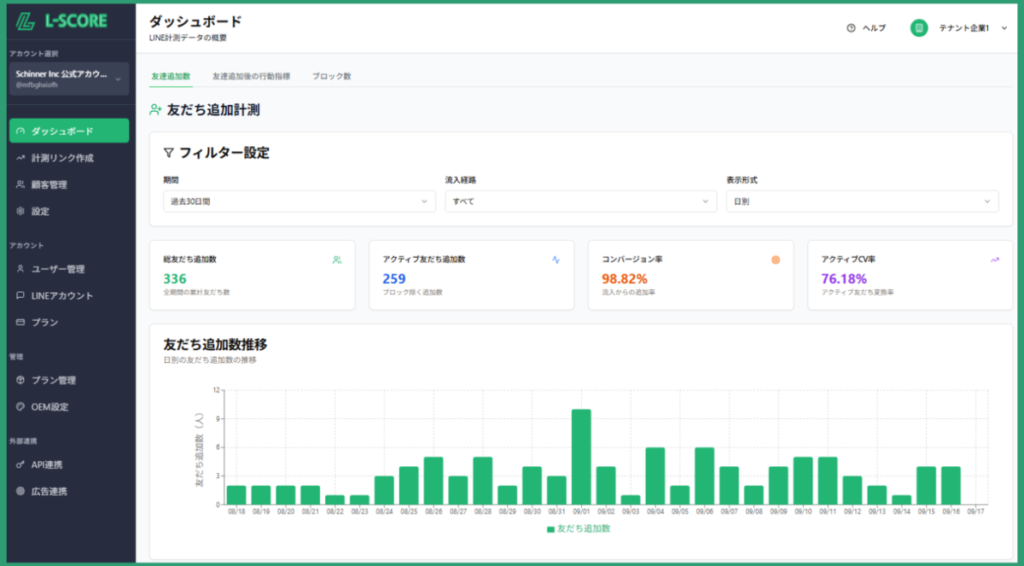Expand the 流入経路 dropdown

click(580, 201)
